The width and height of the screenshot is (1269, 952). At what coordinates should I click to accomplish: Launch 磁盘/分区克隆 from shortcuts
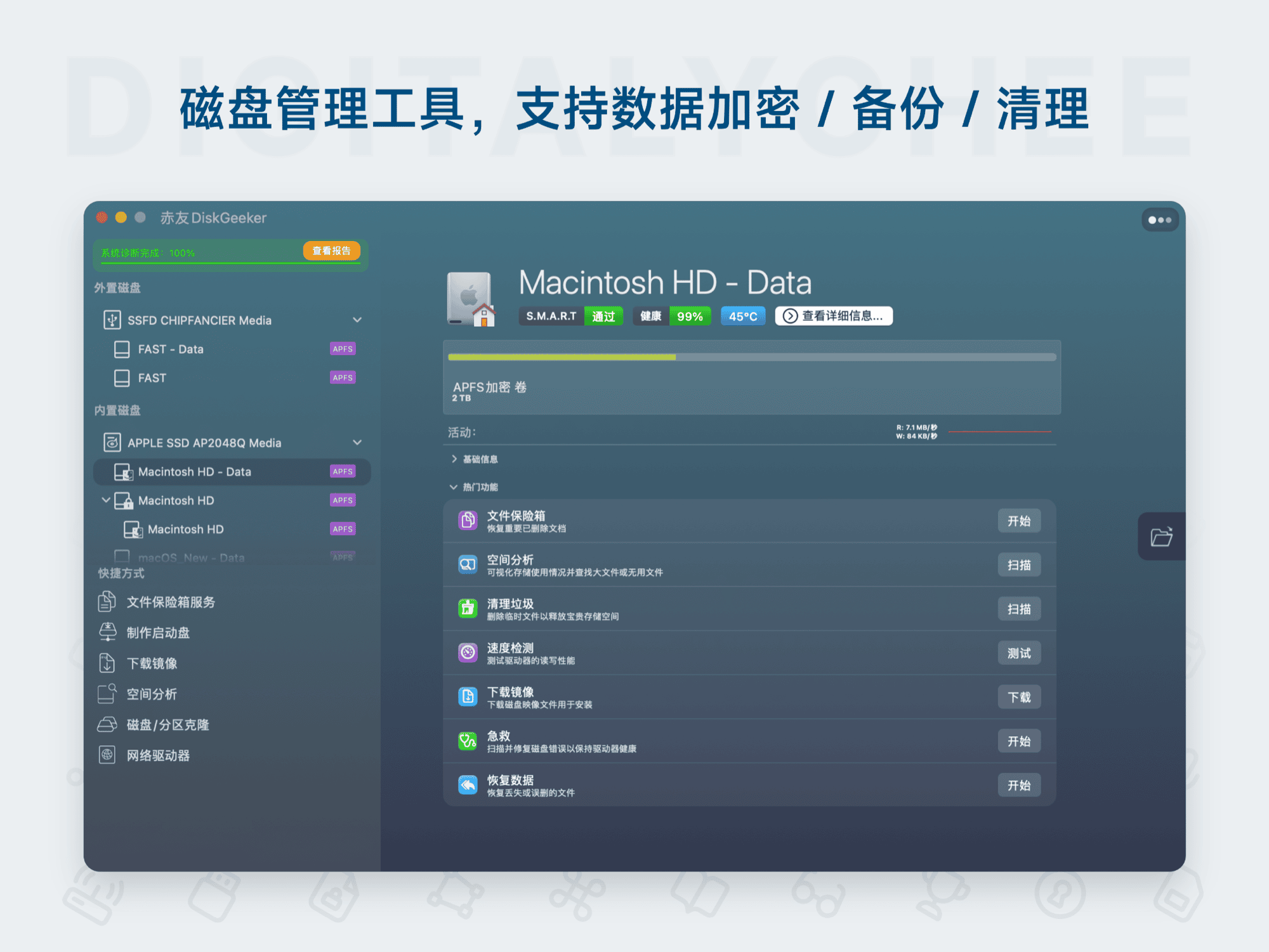[x=168, y=724]
